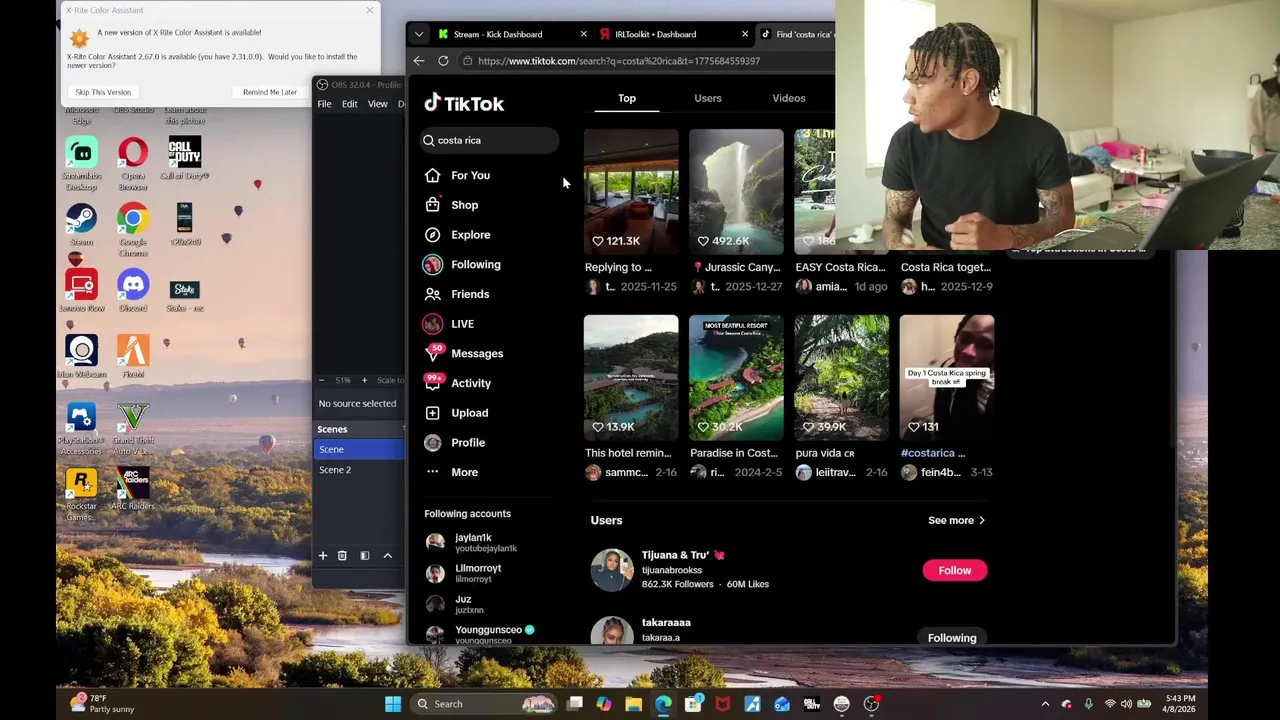Select the Videos search results tab

click(x=789, y=98)
